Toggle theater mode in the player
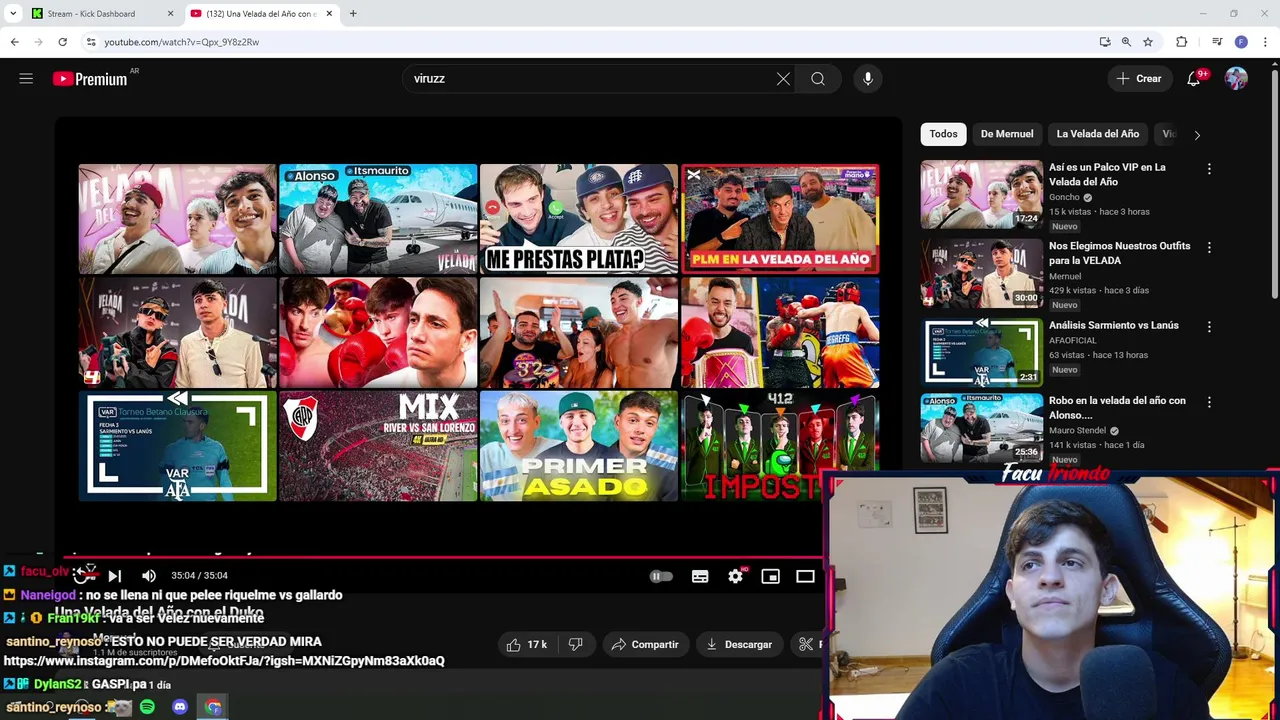 (805, 576)
